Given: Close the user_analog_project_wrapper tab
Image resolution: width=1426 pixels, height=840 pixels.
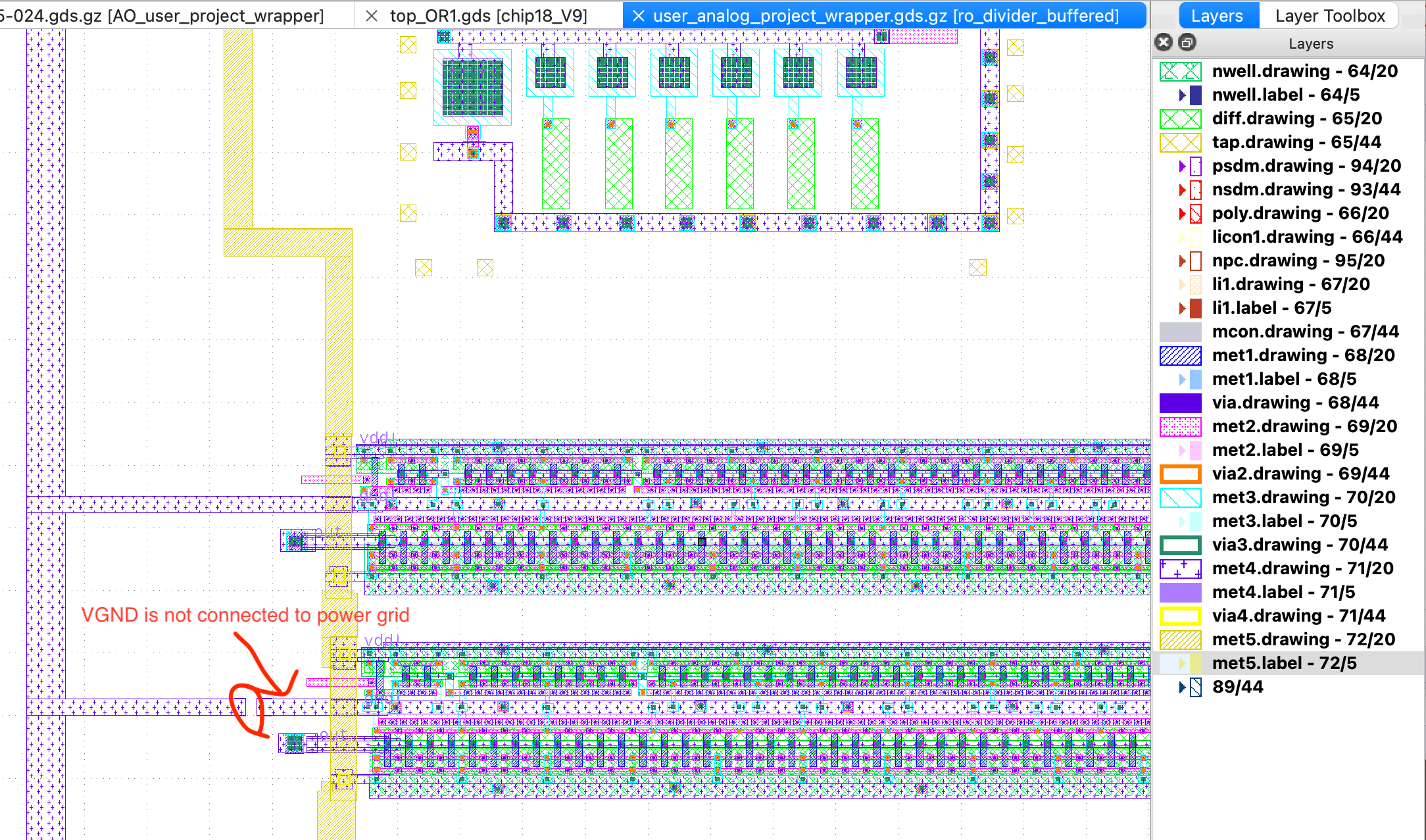Looking at the screenshot, I should (x=638, y=16).
